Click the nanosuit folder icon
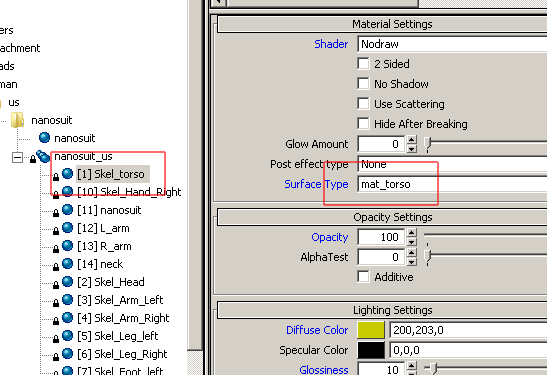Screen dimensions: 547x375 click(17, 120)
